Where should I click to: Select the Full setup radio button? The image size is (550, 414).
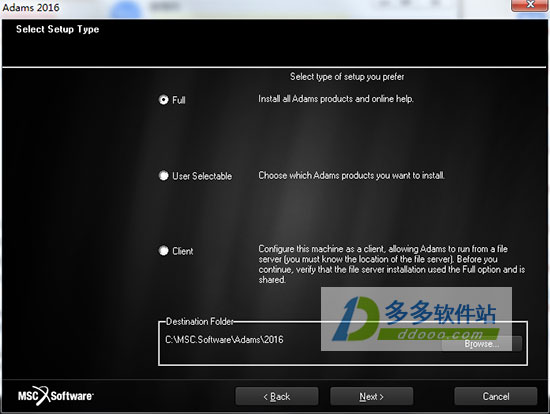pos(163,100)
